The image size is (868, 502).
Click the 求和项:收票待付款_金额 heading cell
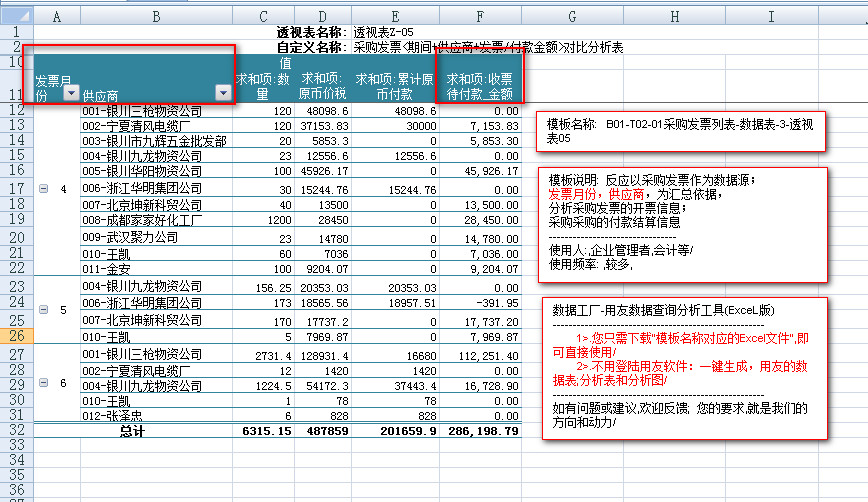click(480, 86)
